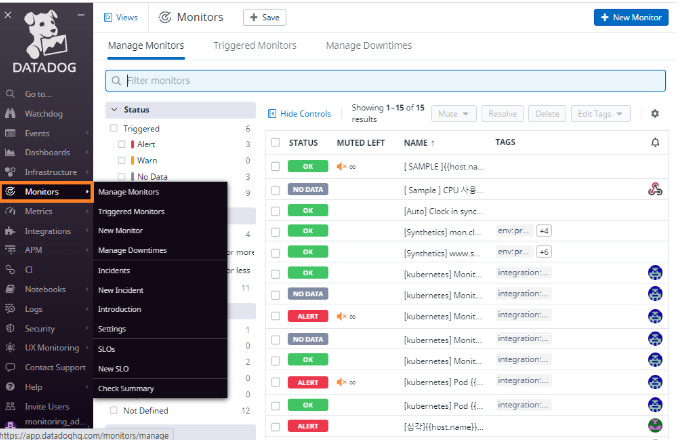
Task: Open Help question mark icon
Action: pyautogui.click(x=10, y=387)
